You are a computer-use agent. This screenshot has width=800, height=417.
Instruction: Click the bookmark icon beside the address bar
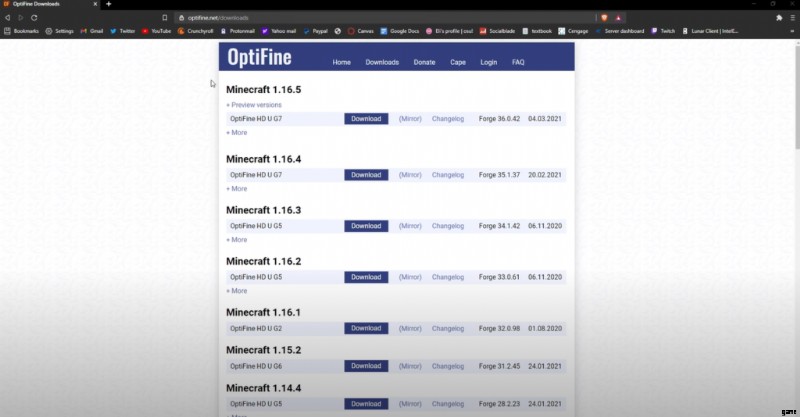[x=164, y=18]
